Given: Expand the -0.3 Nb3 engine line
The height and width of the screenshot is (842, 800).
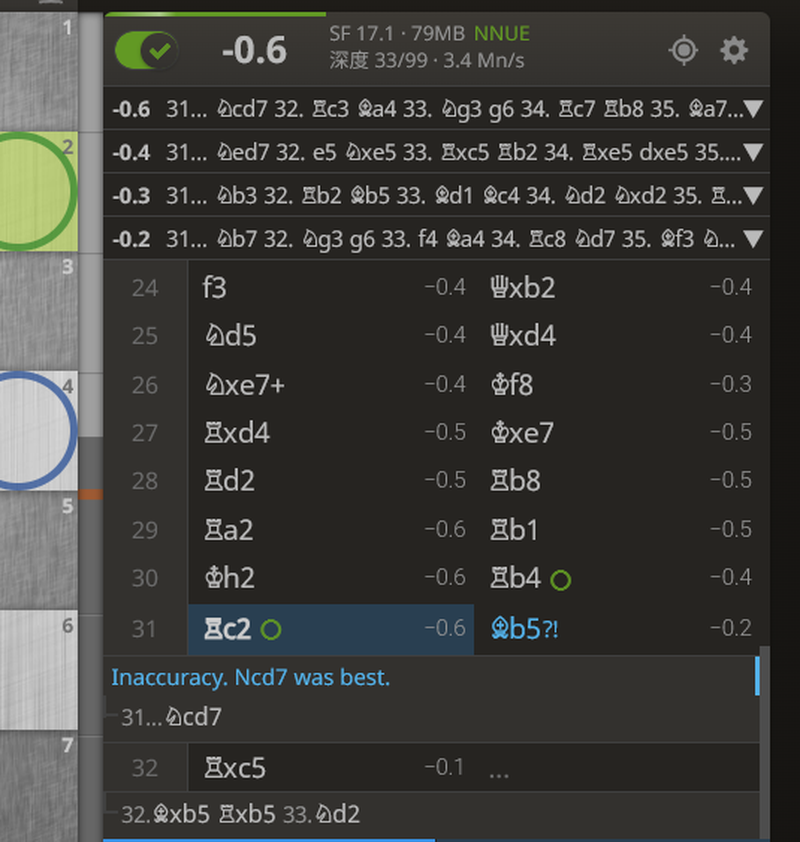Looking at the screenshot, I should pos(754,195).
